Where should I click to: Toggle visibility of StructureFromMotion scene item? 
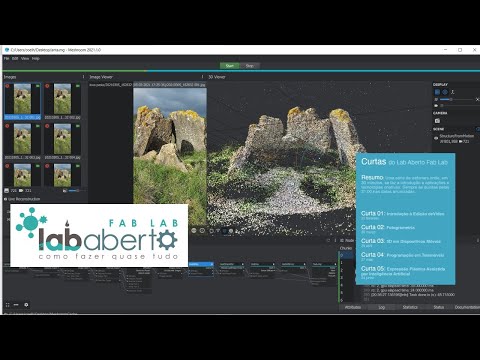click(436, 138)
